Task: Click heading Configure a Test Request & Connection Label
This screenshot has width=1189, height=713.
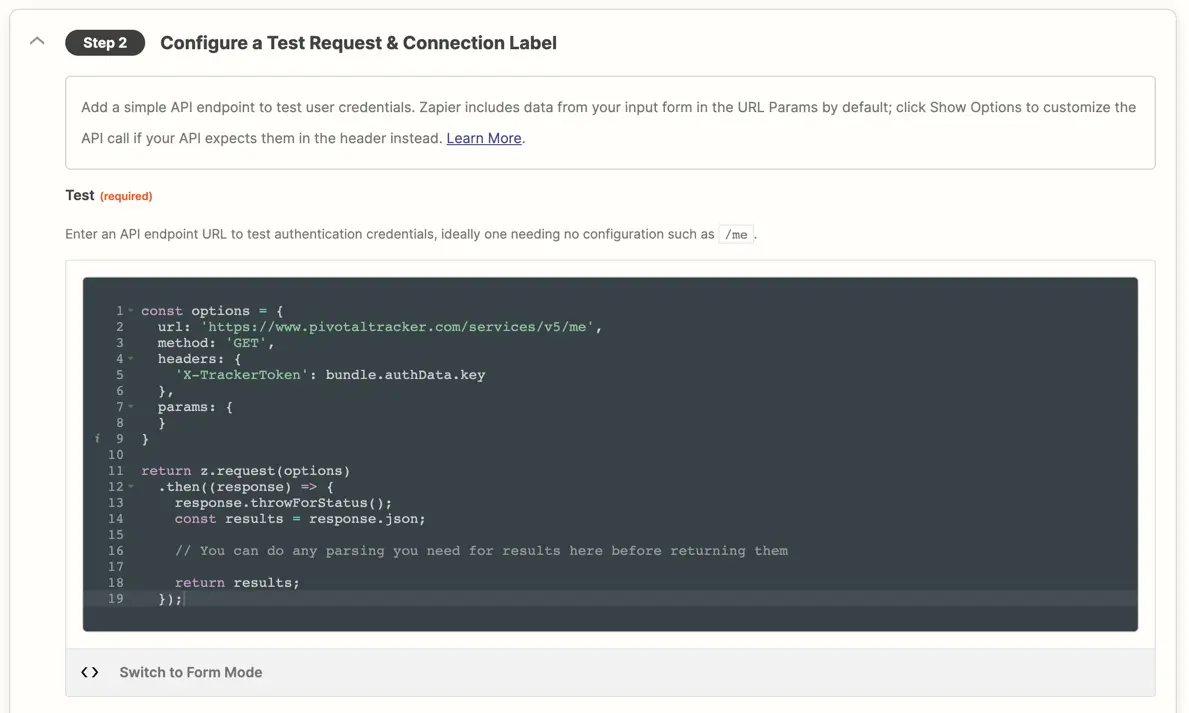Action: pos(358,42)
